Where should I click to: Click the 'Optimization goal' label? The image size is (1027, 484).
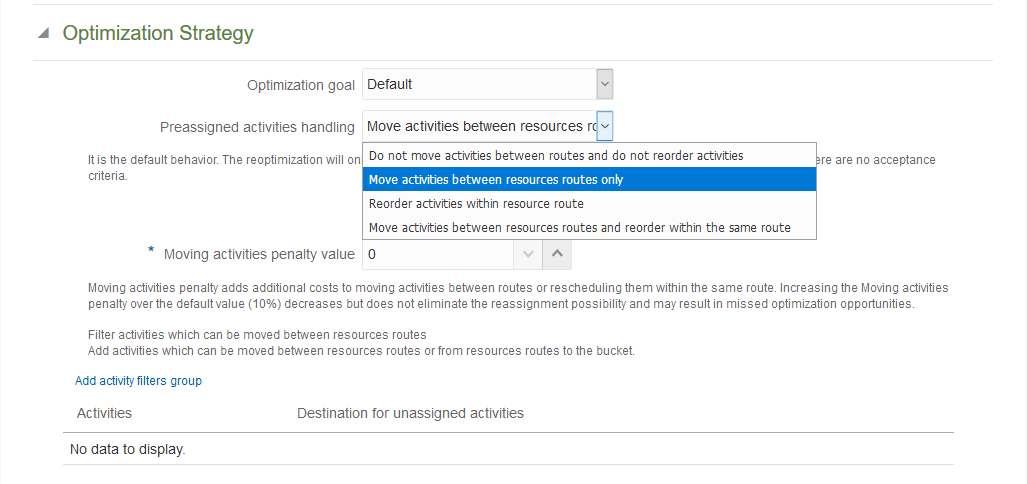click(x=301, y=86)
